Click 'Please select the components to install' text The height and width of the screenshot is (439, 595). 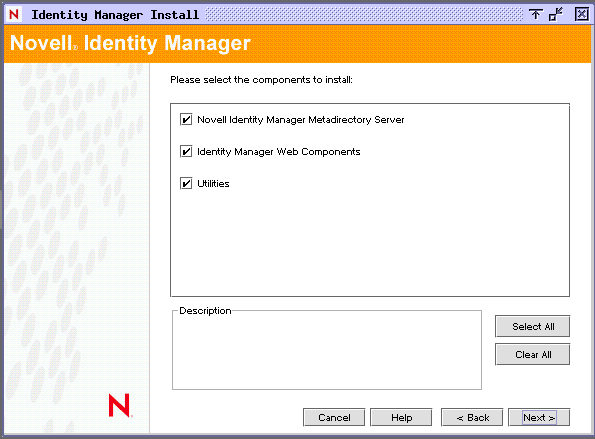261,80
